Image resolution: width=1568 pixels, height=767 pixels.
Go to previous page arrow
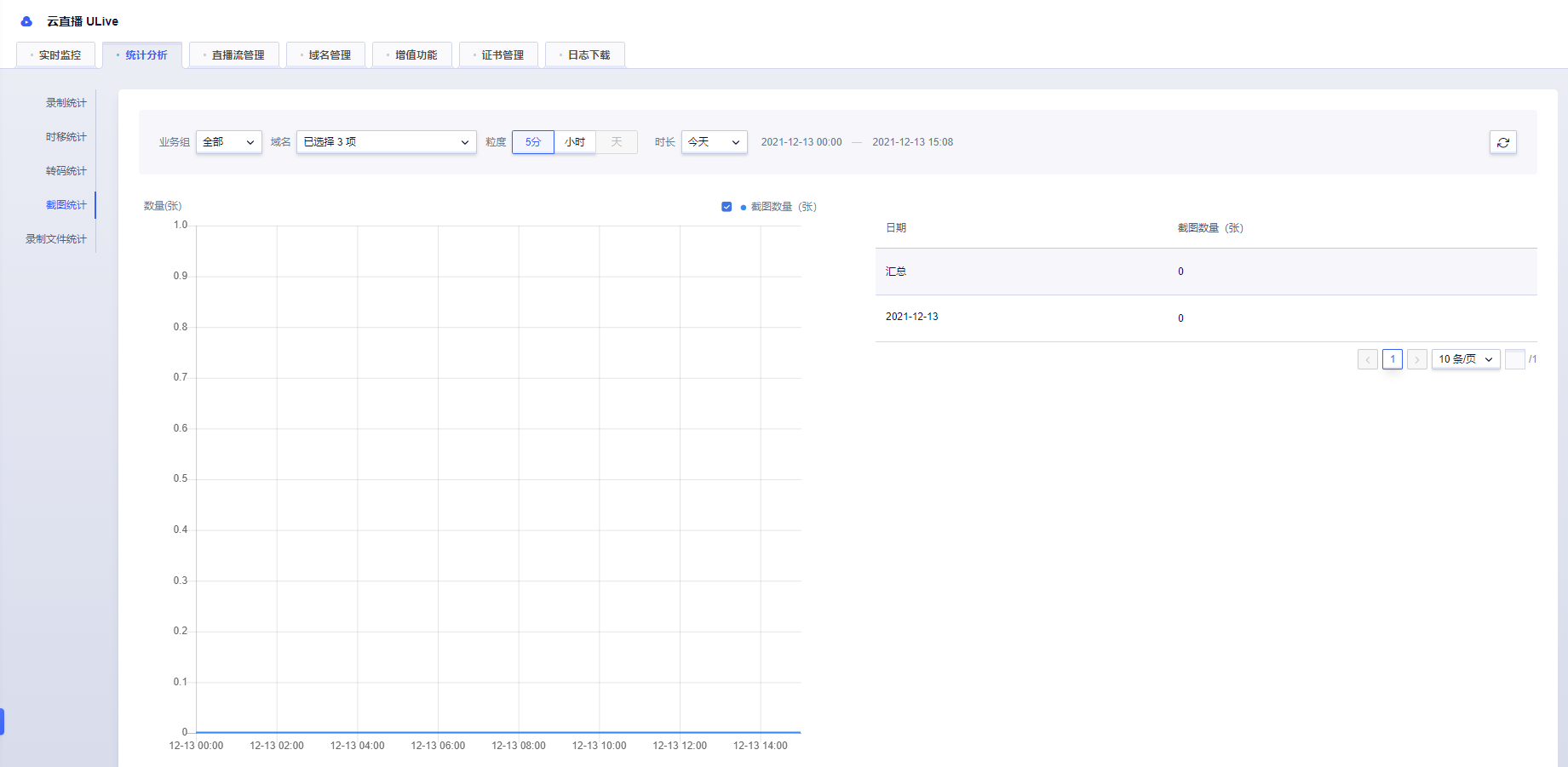pyautogui.click(x=1368, y=359)
